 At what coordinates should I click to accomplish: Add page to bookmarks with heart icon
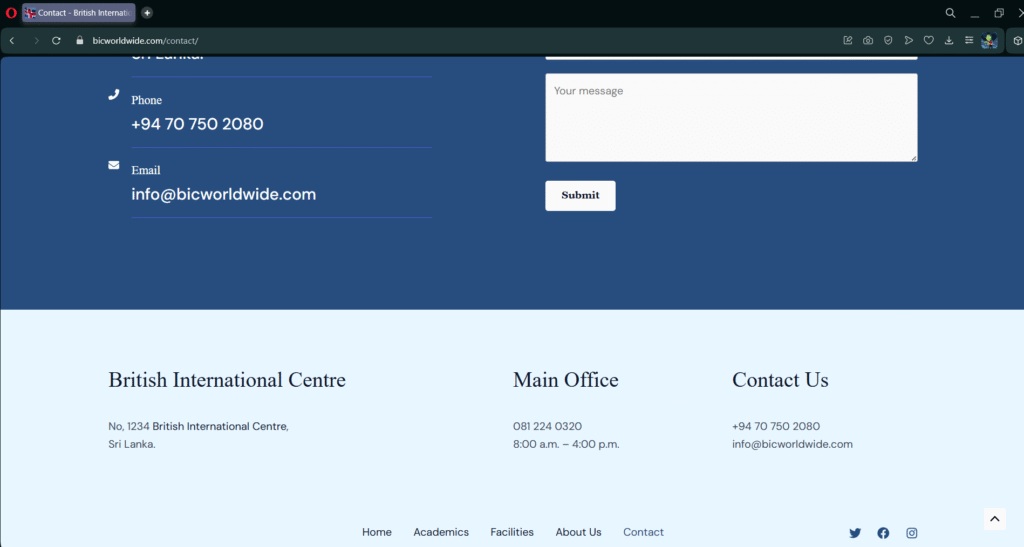pos(929,40)
